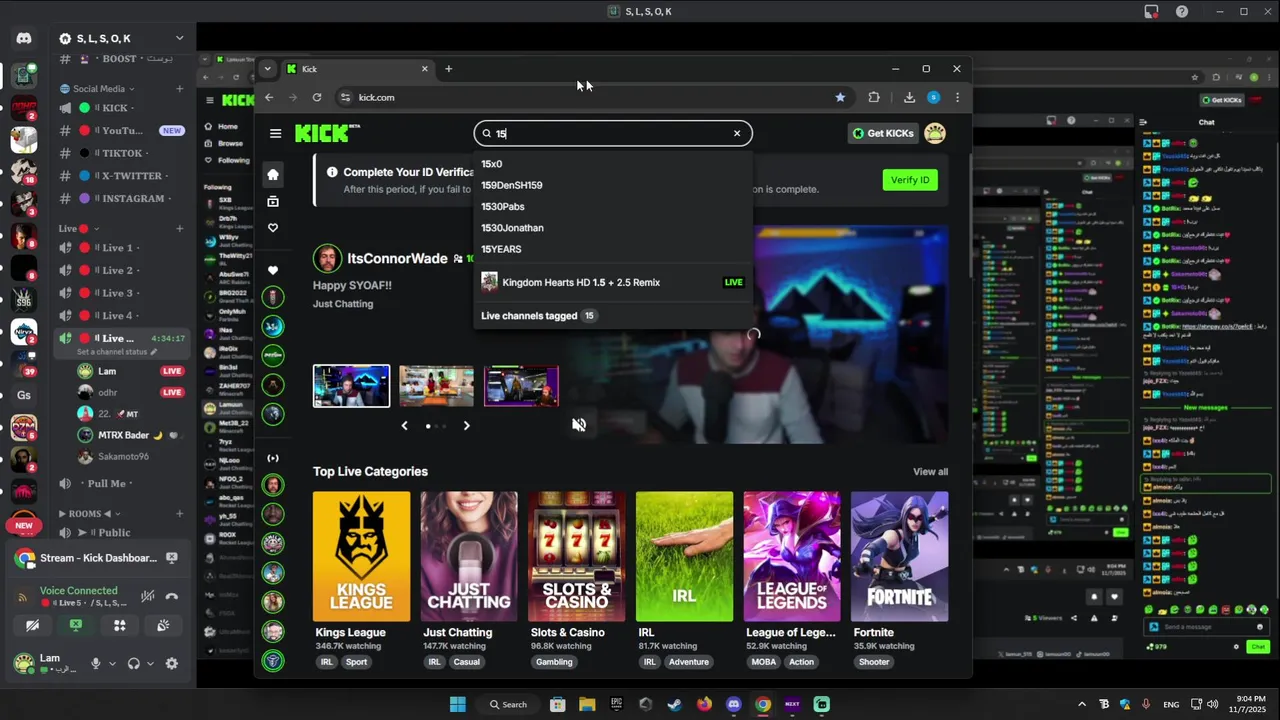1280x720 pixels.
Task: Toggle Discord headphone deafen
Action: pos(134,663)
